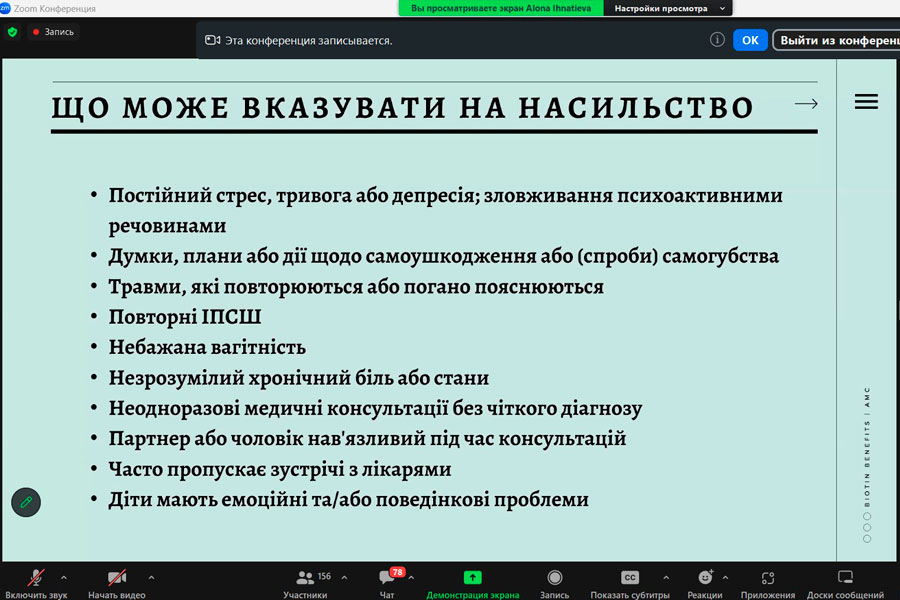The height and width of the screenshot is (600, 900).
Task: Expand audio options arrow next to Включить звук
Action: (x=64, y=578)
